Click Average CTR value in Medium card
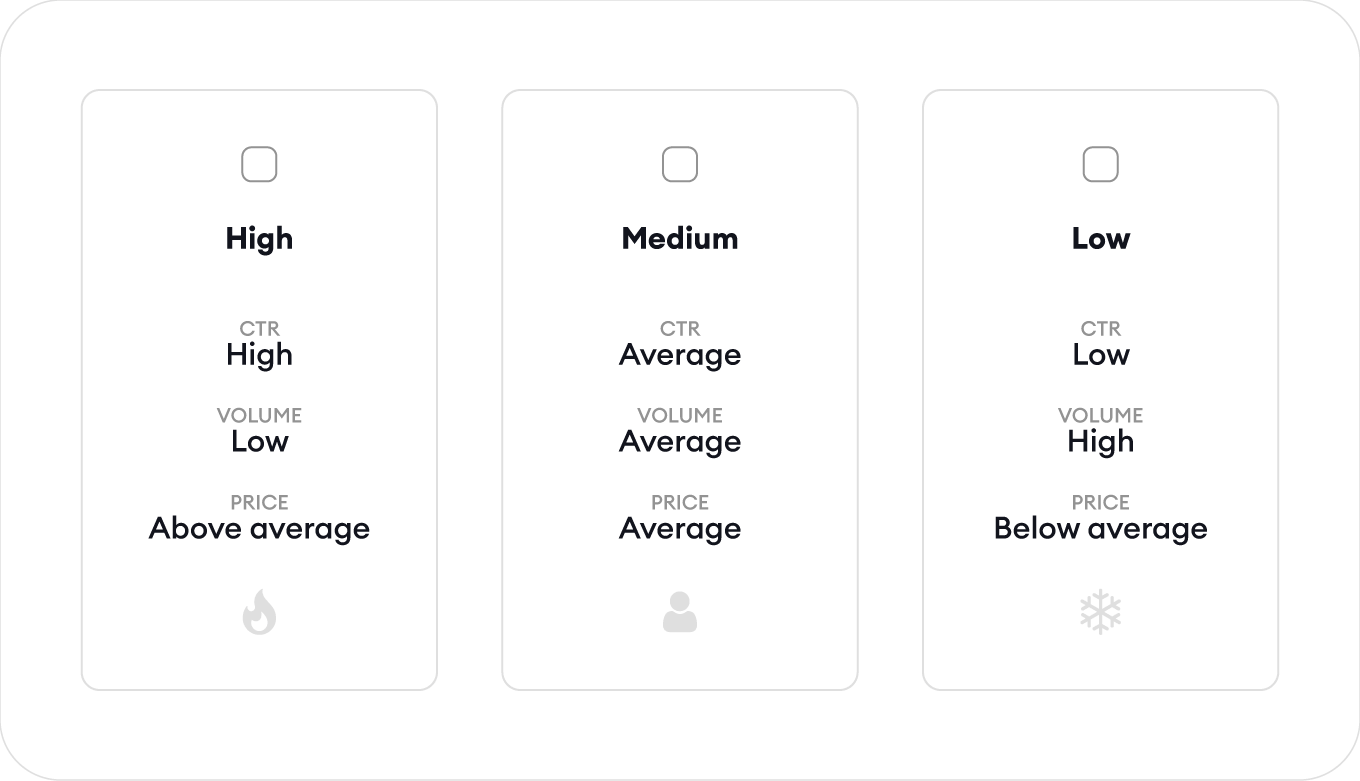Screen dimensions: 1360x781 [x=680, y=355]
